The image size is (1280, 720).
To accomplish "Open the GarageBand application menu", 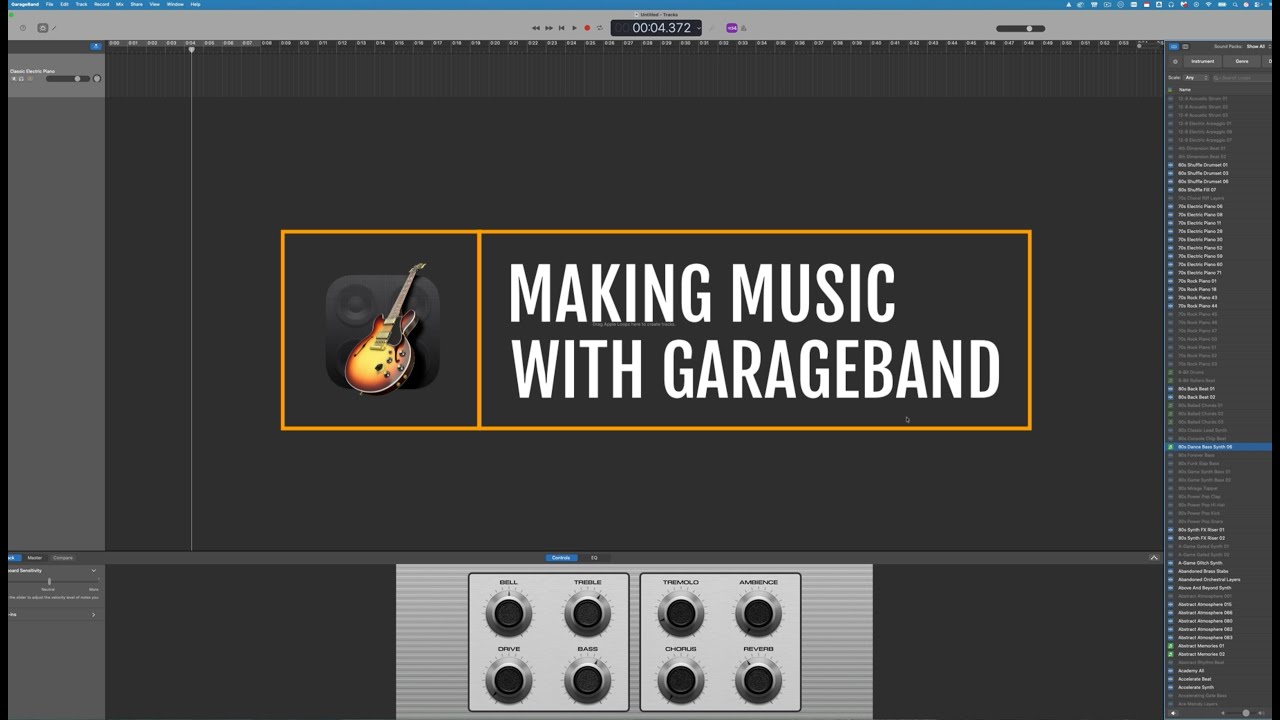I will pos(25,4).
